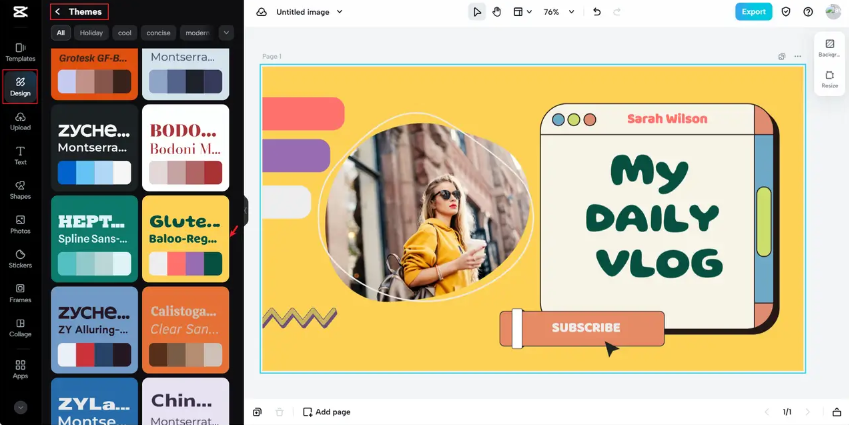Viewport: 849px width, 425px height.
Task: Click dark green swatch in Glute theme
Action: click(213, 263)
